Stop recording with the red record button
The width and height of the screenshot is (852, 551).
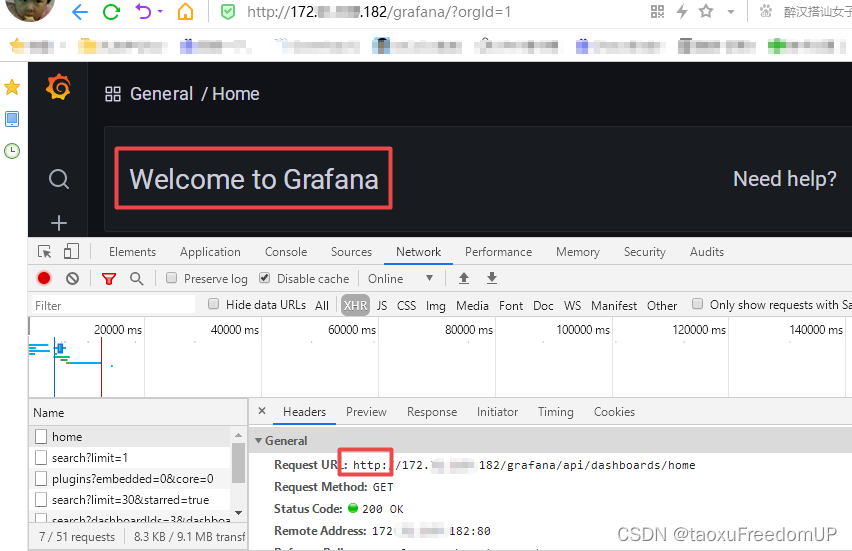click(x=44, y=278)
